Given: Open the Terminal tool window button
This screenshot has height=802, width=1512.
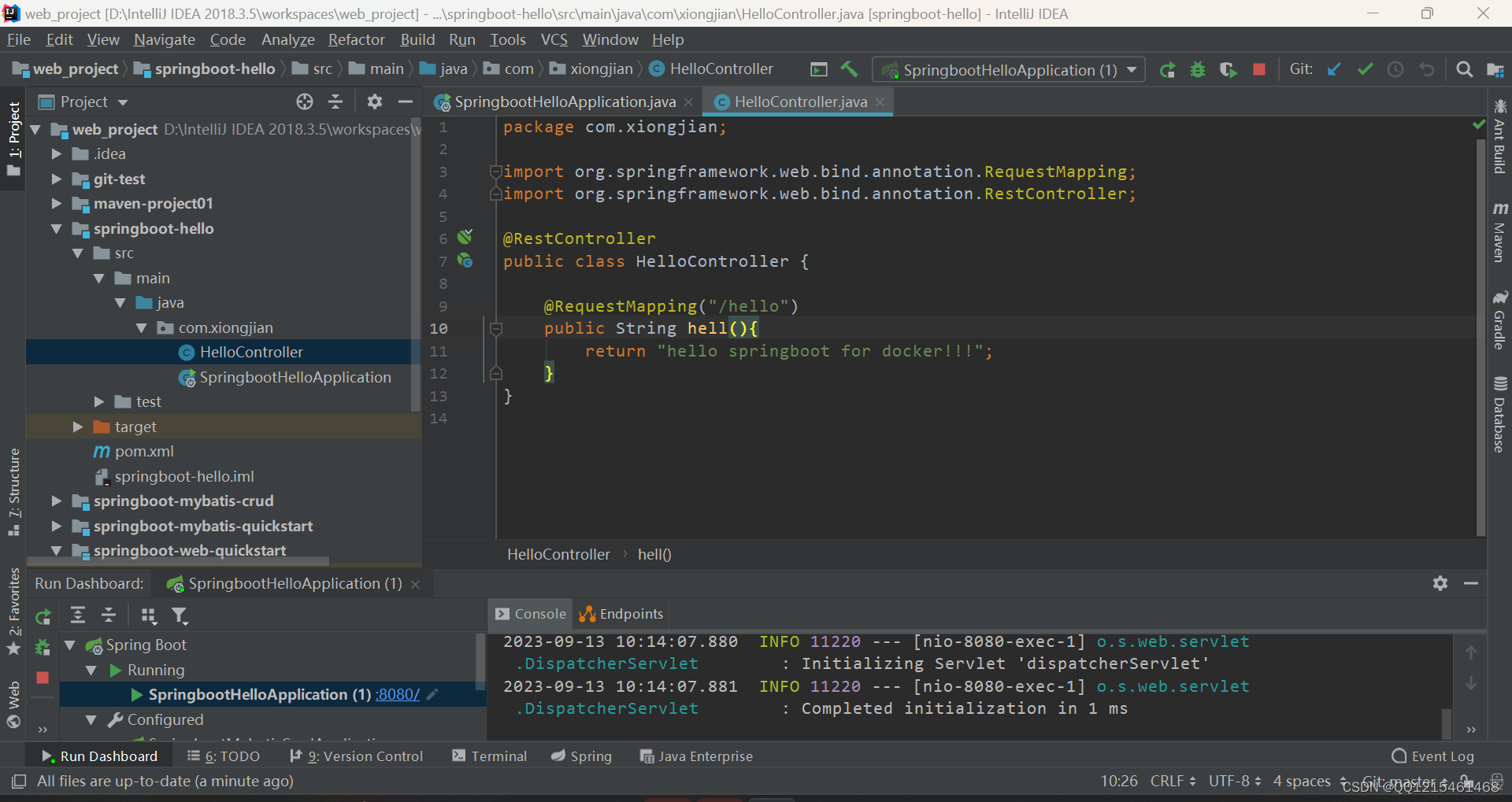Looking at the screenshot, I should tap(490, 756).
